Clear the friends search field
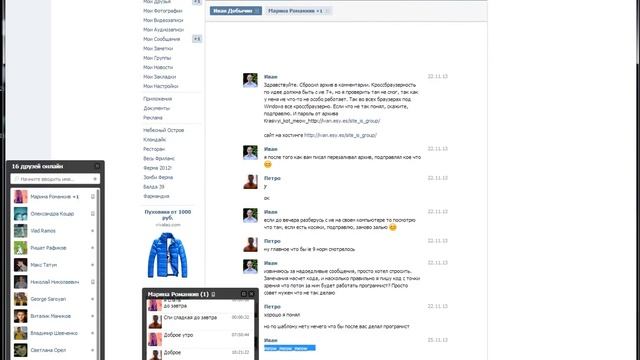640x360 pixels. pos(95,179)
